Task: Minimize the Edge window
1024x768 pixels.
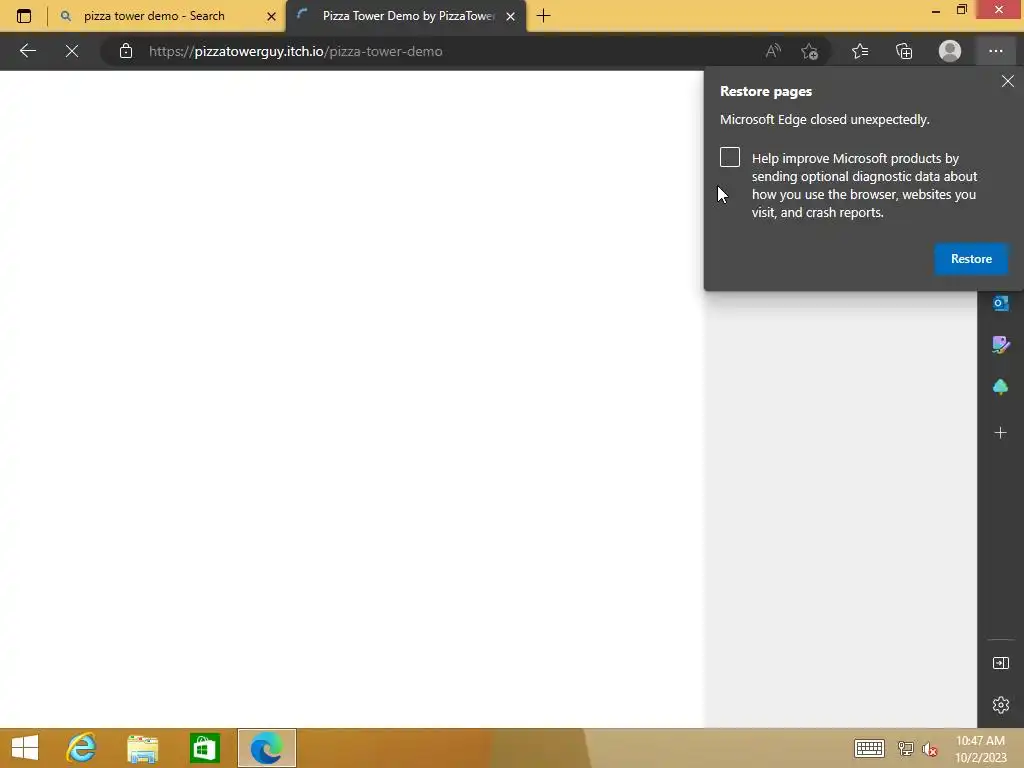Action: (936, 10)
